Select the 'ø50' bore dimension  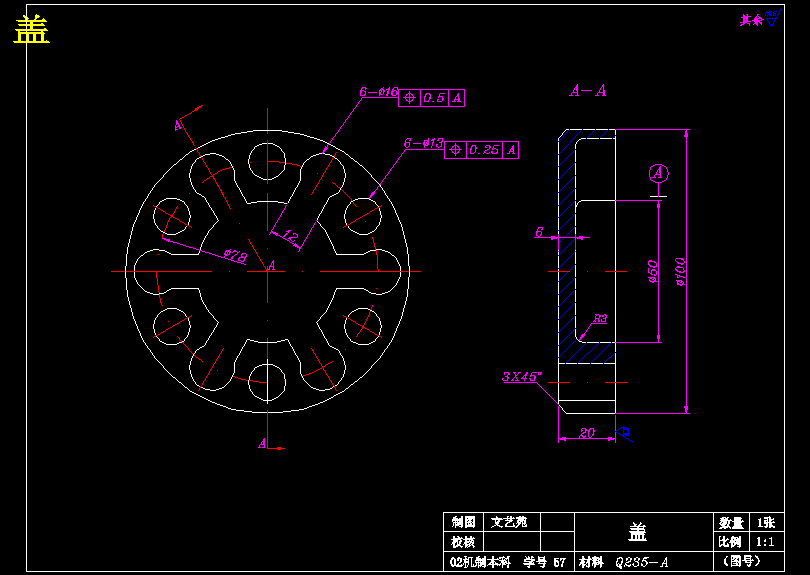652,271
